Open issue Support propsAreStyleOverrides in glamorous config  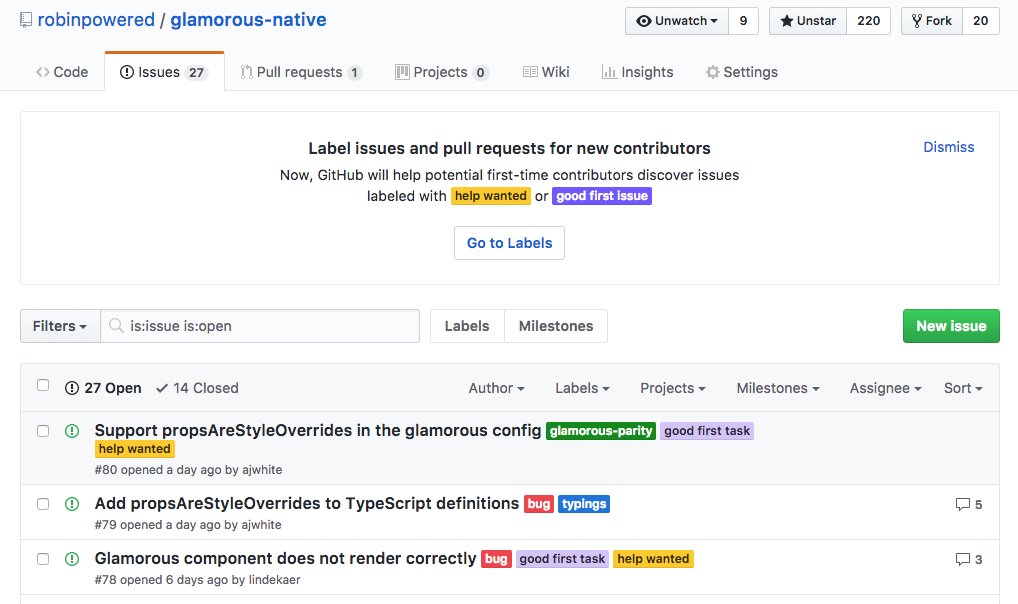(318, 431)
